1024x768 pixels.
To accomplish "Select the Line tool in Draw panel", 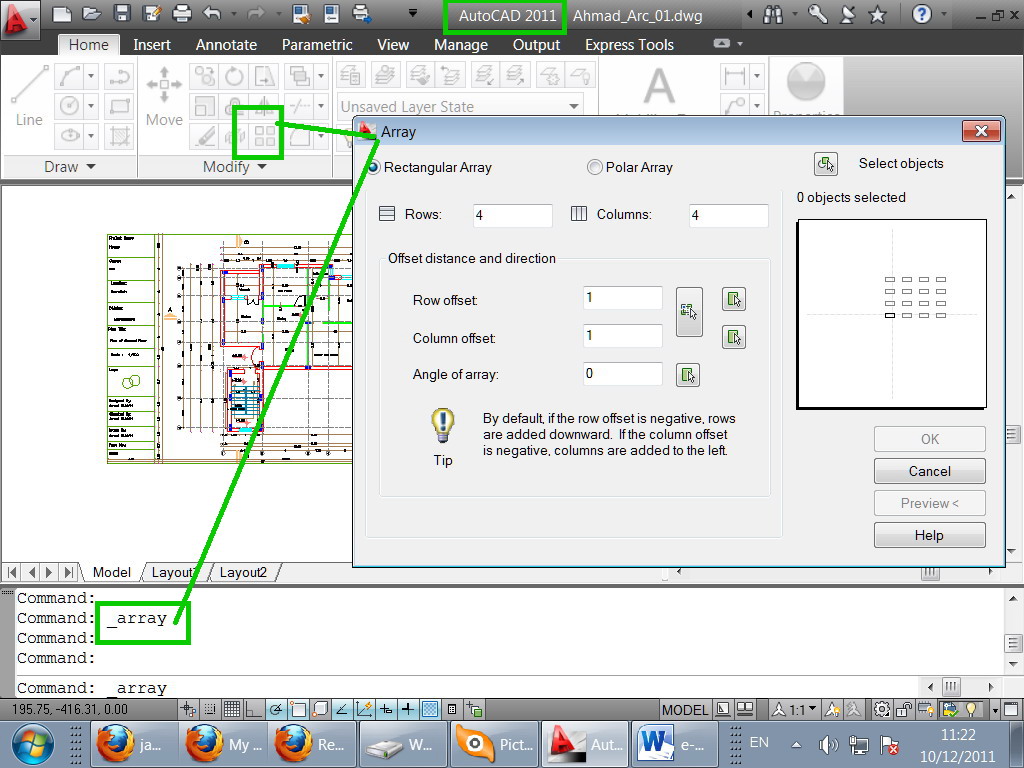I will 29,95.
